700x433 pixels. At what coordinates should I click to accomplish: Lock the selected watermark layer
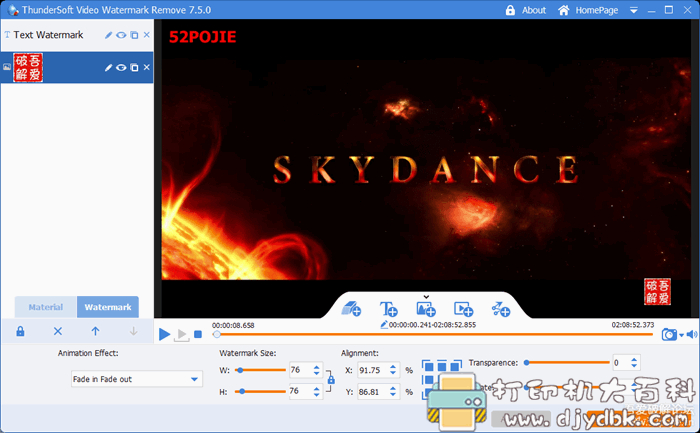(x=20, y=331)
